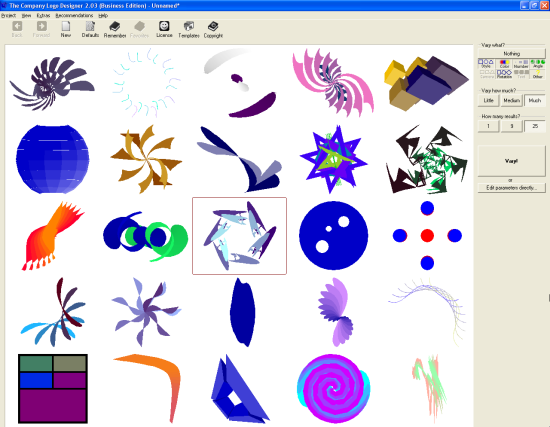Toggle the Rotation vary option
This screenshot has width=550, height=427.
[504, 74]
